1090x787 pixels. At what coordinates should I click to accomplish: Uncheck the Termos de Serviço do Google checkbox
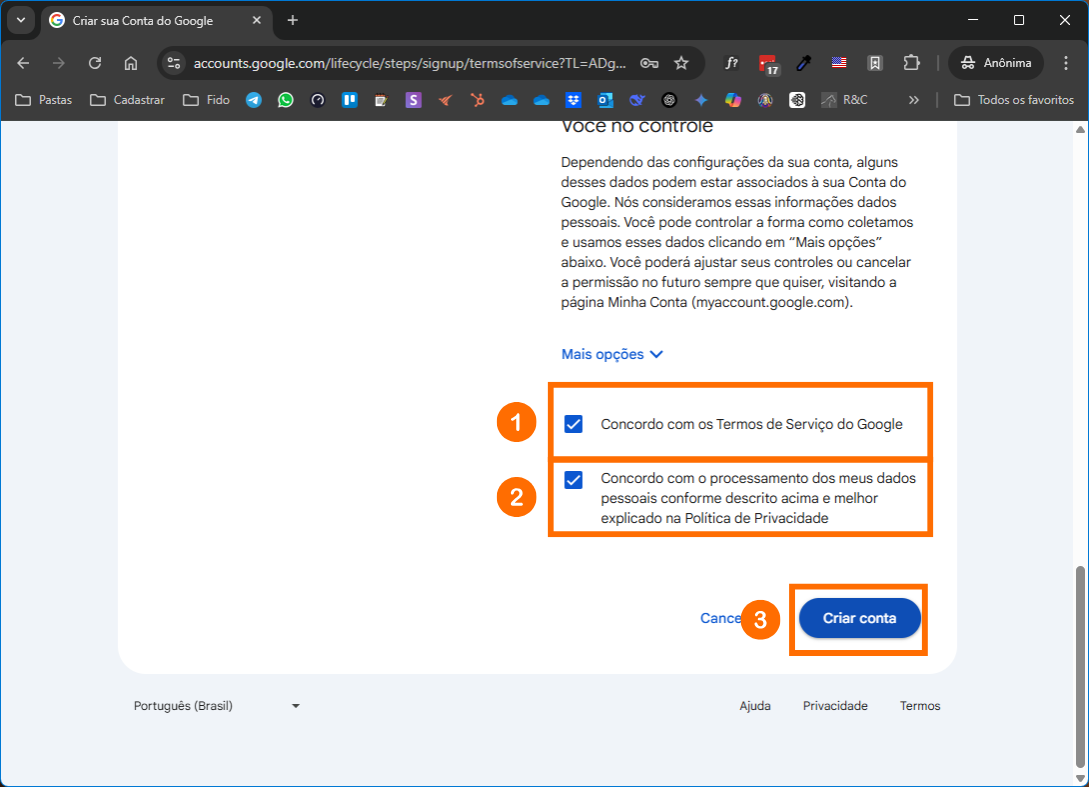[573, 424]
